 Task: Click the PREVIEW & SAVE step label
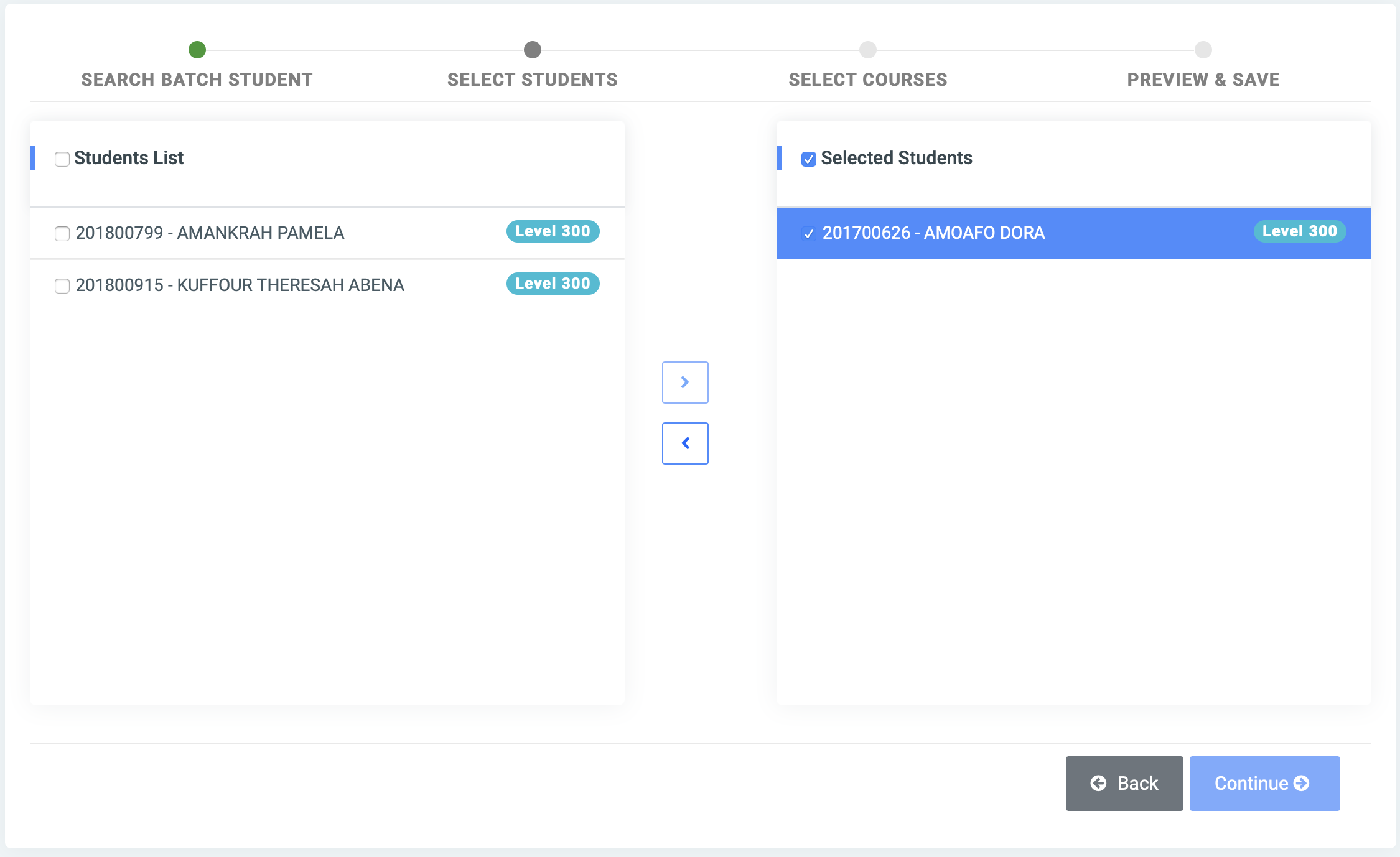click(x=1202, y=79)
